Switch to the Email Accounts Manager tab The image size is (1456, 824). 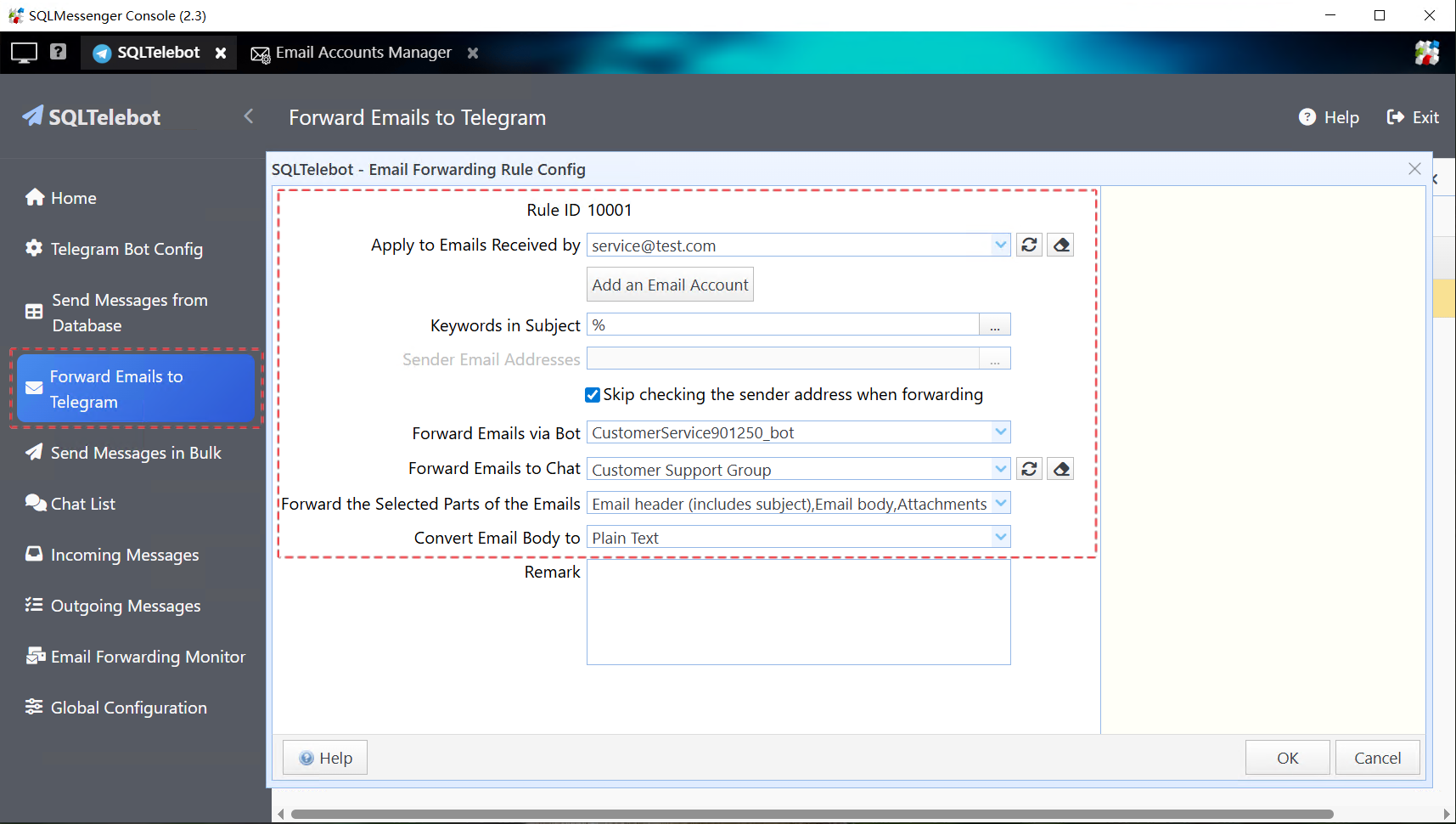pyautogui.click(x=363, y=53)
